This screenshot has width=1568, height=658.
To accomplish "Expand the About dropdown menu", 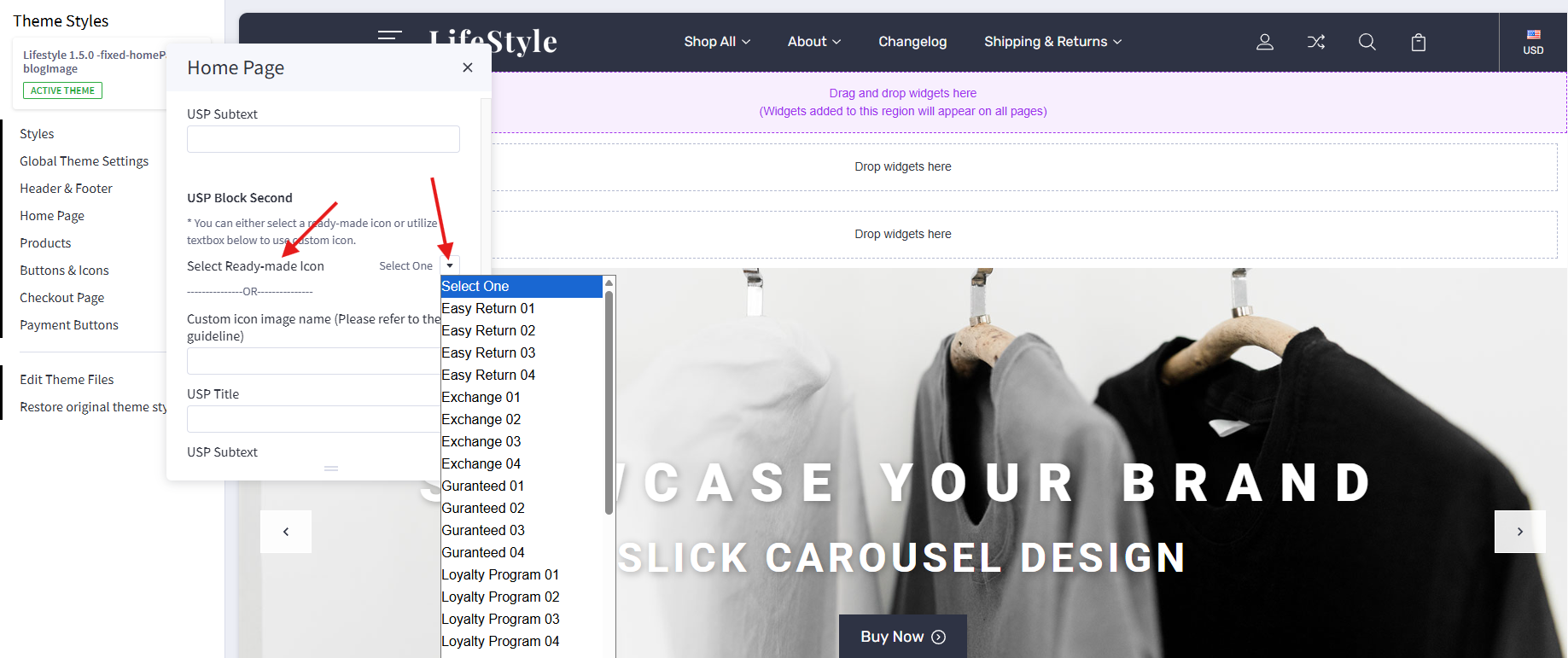I will point(813,42).
